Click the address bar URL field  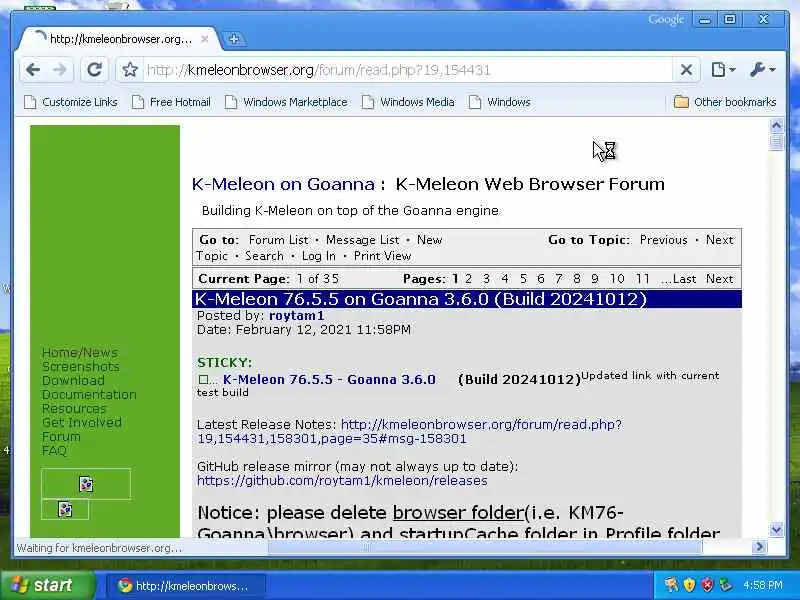tap(408, 70)
